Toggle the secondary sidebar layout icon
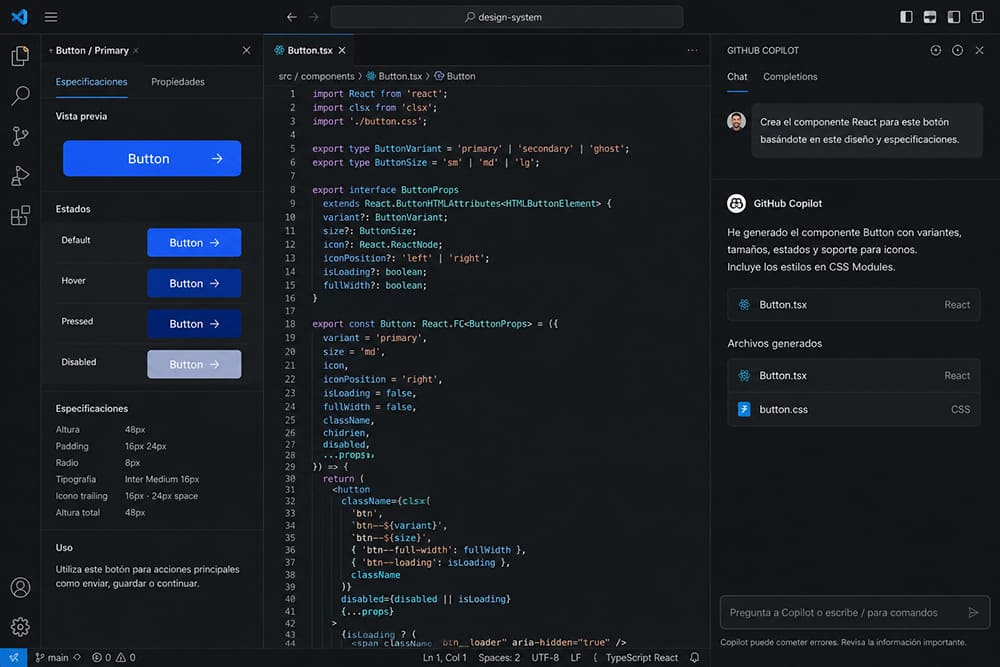 click(x=953, y=17)
